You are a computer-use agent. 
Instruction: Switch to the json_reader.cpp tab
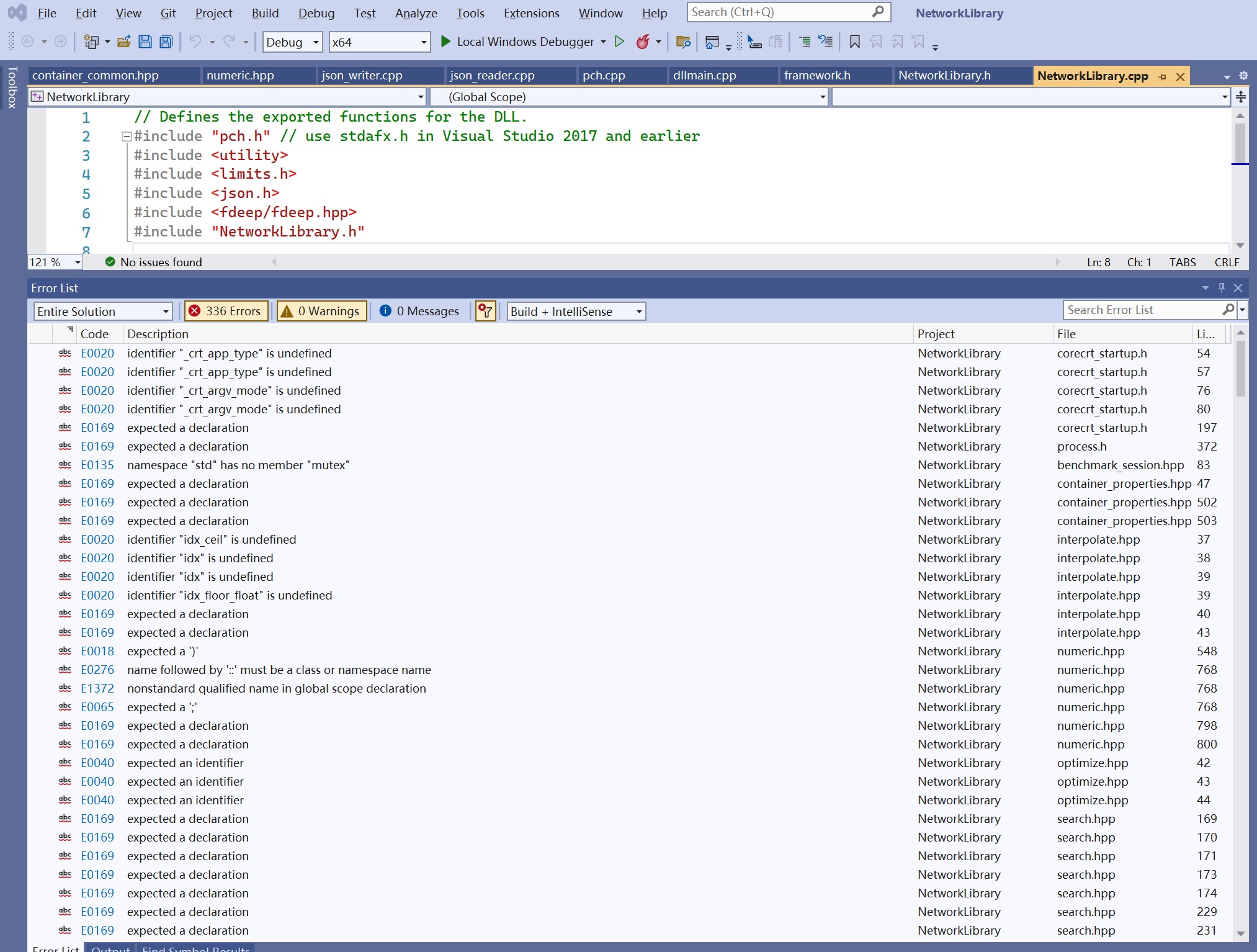[x=510, y=75]
